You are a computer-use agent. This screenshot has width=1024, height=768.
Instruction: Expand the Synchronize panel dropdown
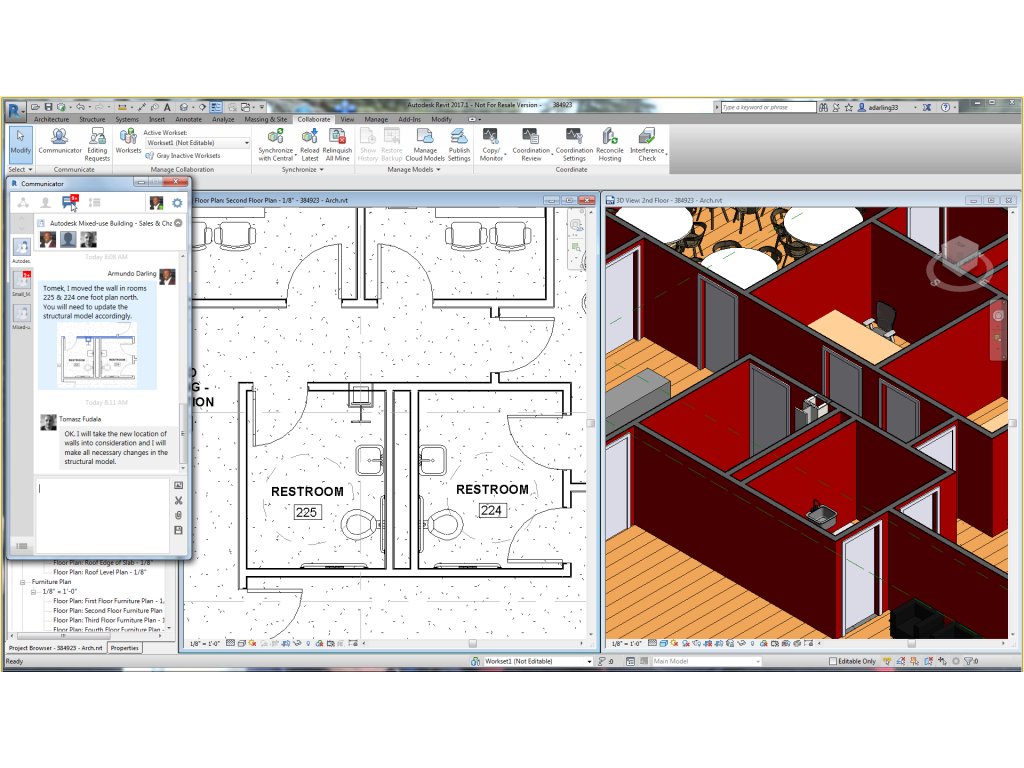(302, 170)
